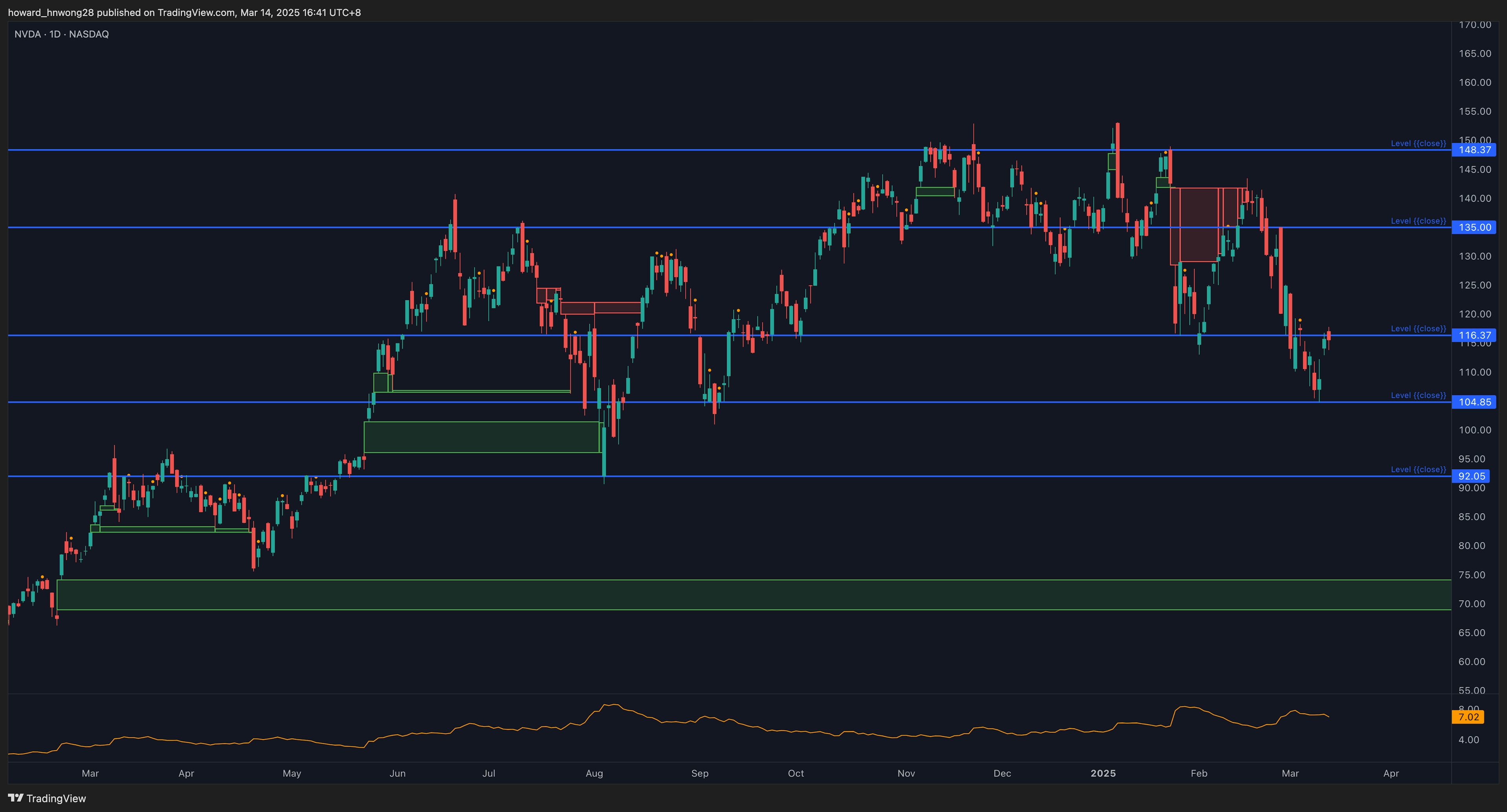Click the Aug label on time axis
The image size is (1507, 812).
[x=594, y=774]
